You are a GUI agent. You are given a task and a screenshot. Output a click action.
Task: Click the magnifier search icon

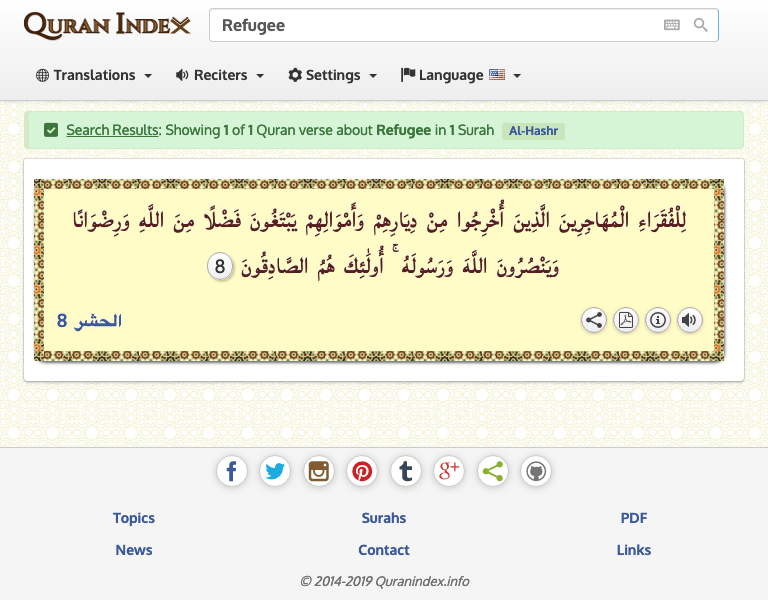tap(701, 26)
